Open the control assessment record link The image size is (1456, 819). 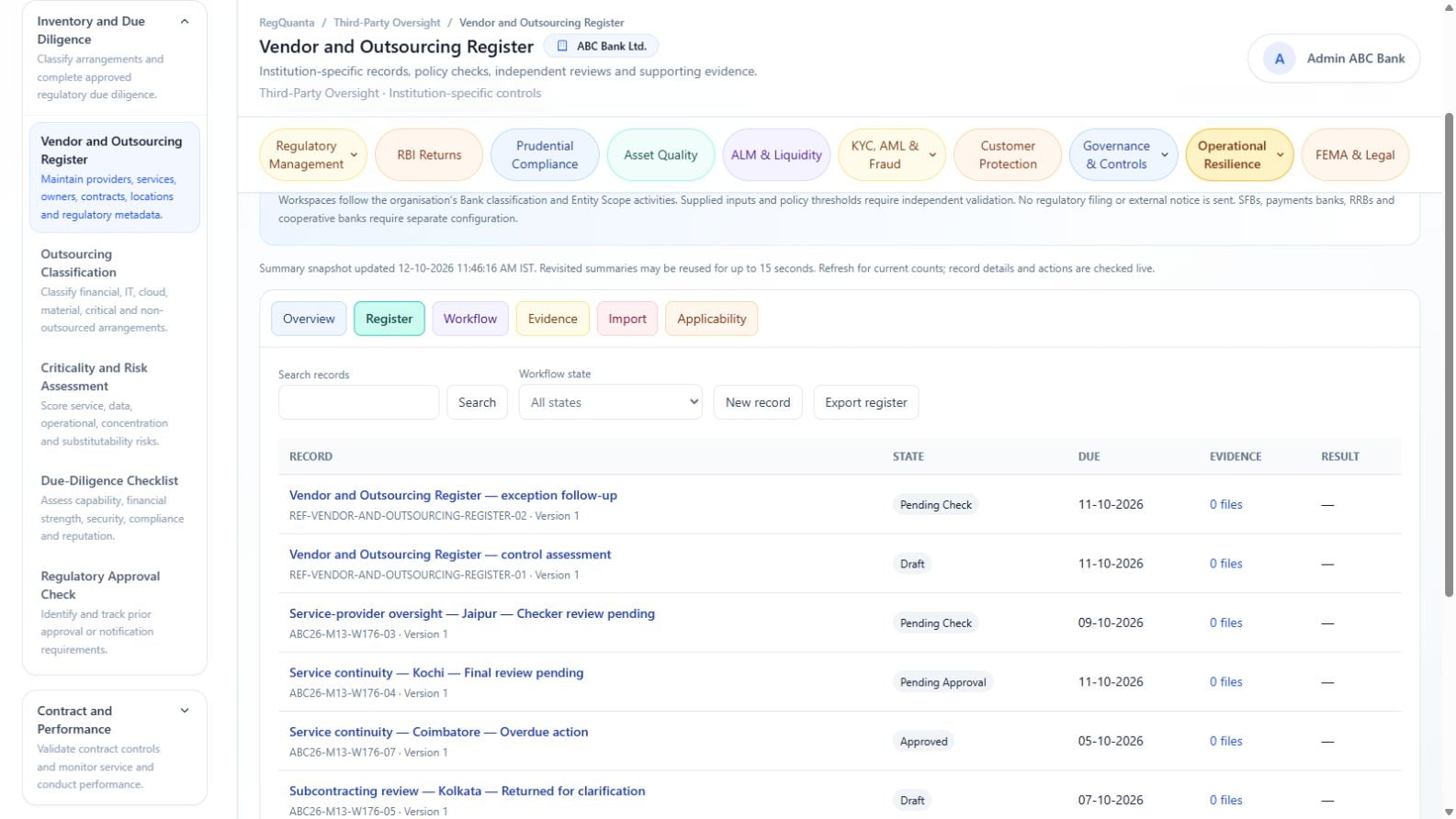click(450, 555)
